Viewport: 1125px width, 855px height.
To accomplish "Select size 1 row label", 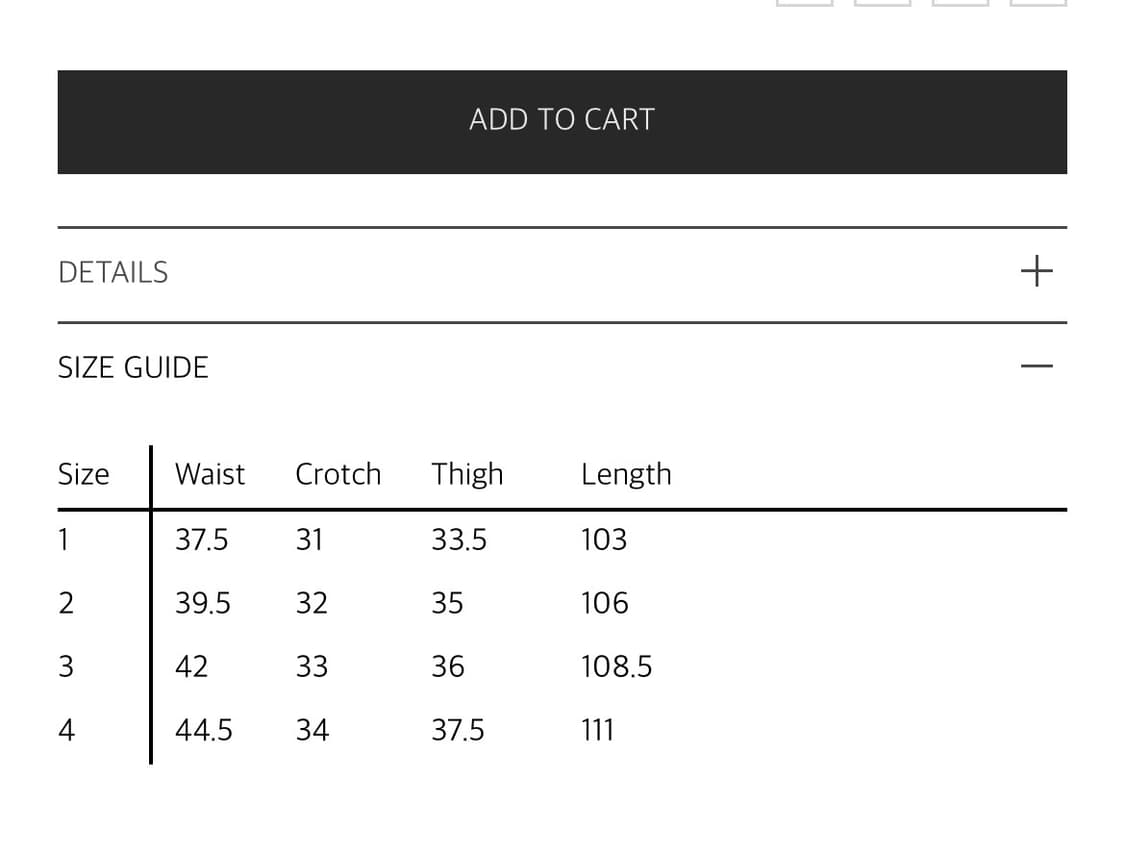I will [64, 540].
